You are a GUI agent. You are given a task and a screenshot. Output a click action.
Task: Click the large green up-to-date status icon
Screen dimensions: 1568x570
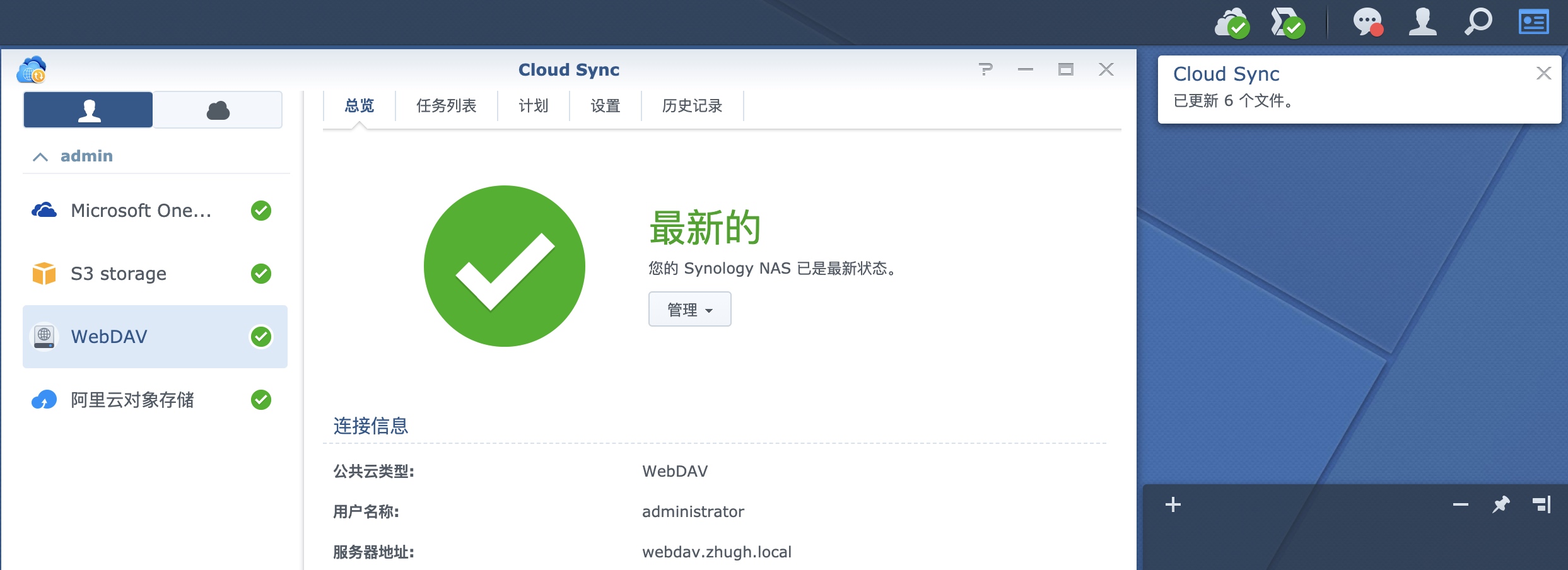tap(505, 266)
